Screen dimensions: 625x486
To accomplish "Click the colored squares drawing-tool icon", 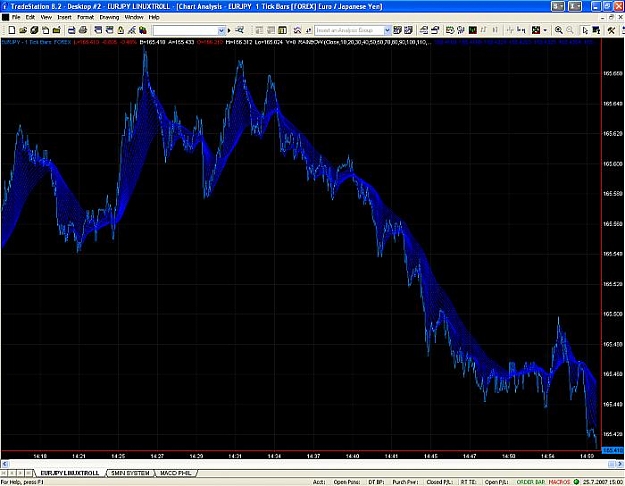I will pos(536,30).
